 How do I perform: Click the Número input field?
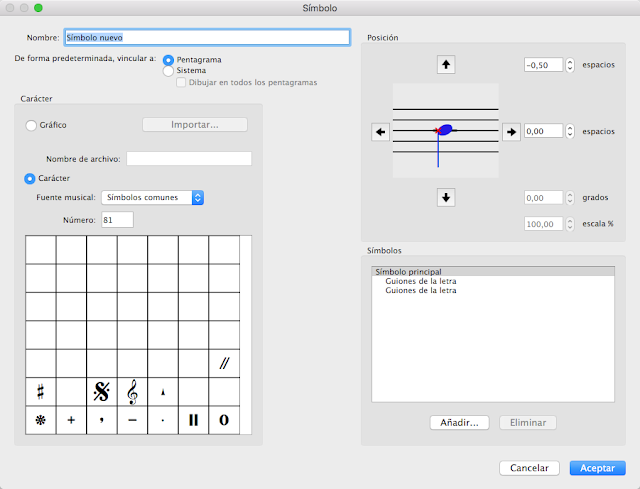[x=117, y=219]
